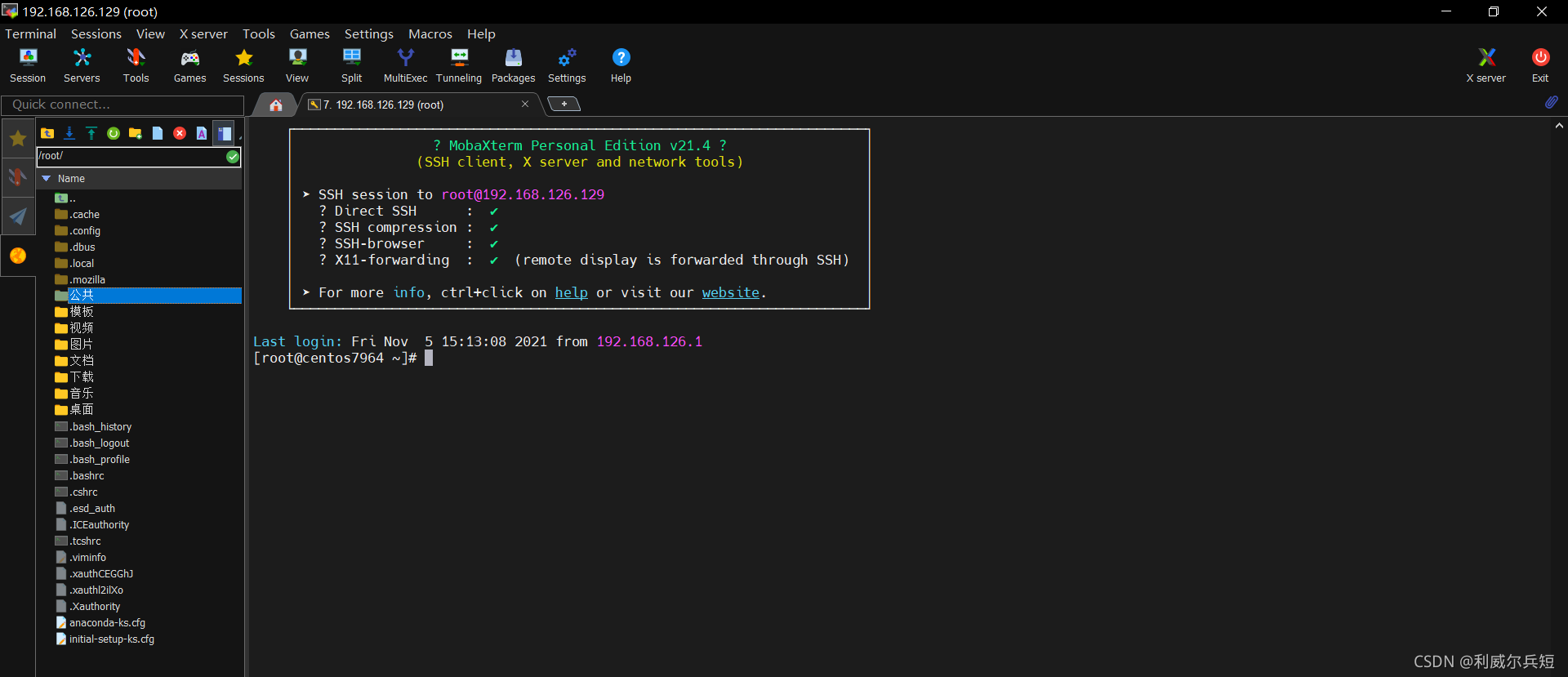1568x677 pixels.
Task: Click the 'website' link in the banner
Action: 731,292
